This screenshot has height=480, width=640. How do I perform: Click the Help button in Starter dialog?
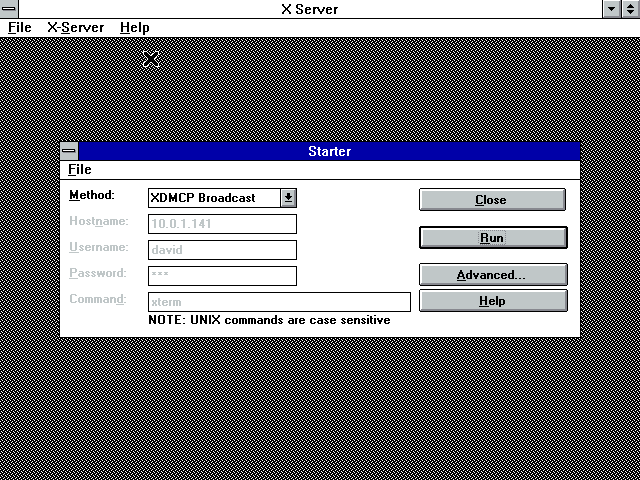click(492, 301)
